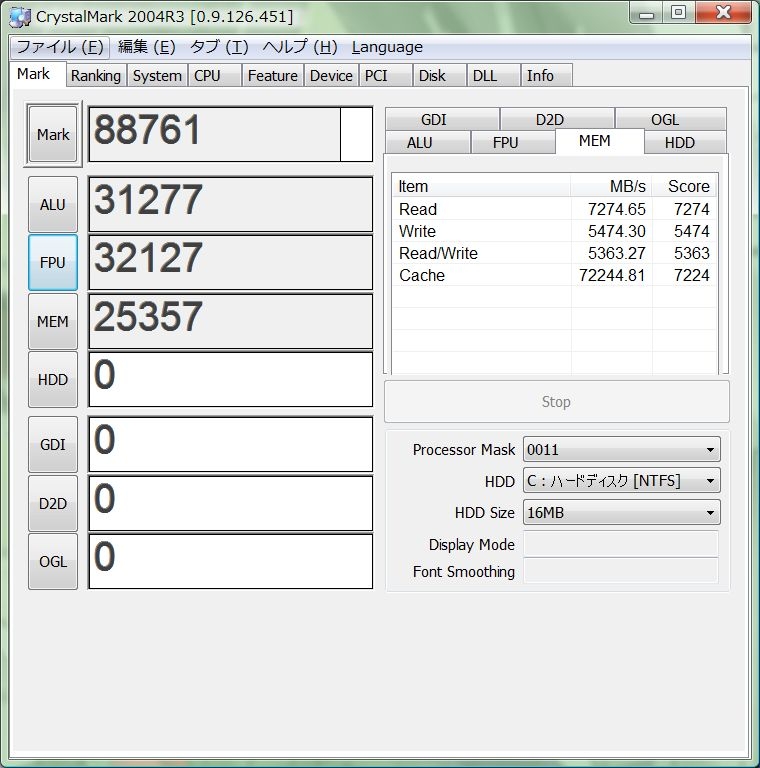Click the HDD score field showing 0
Image resolution: width=760 pixels, height=768 pixels.
coord(230,380)
